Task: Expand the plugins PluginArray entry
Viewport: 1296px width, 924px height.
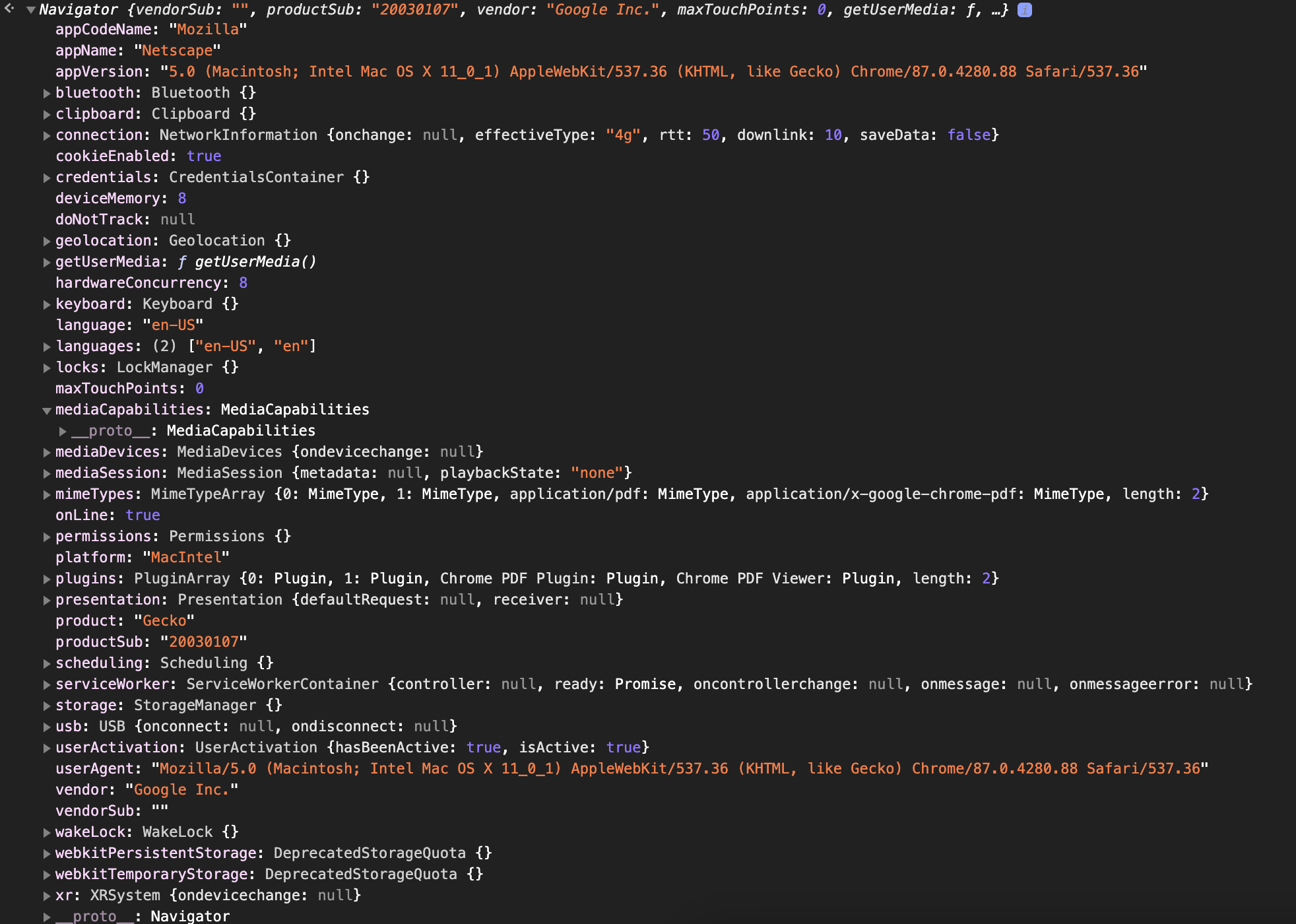Action: pyautogui.click(x=47, y=578)
